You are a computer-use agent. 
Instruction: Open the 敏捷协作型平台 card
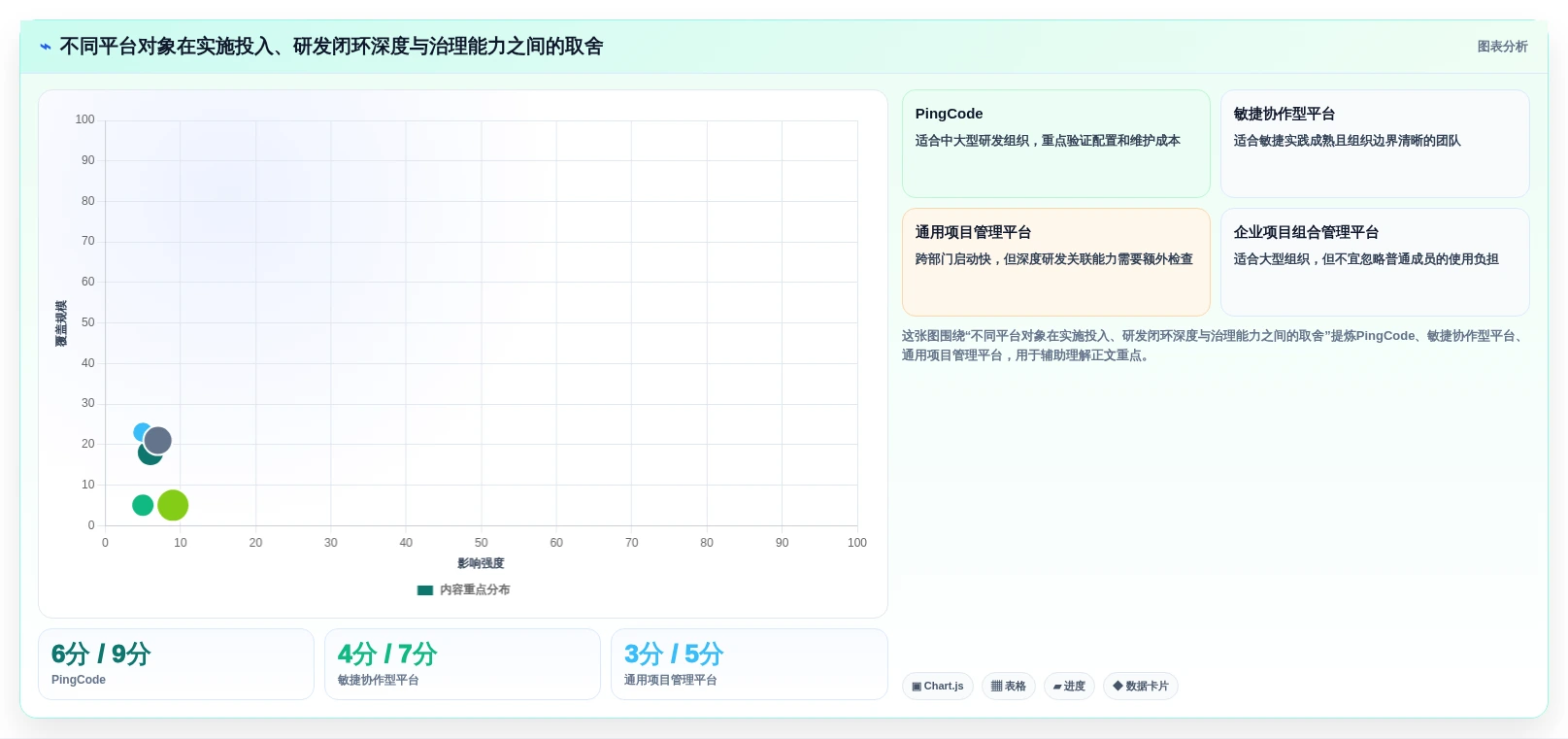coord(1375,144)
